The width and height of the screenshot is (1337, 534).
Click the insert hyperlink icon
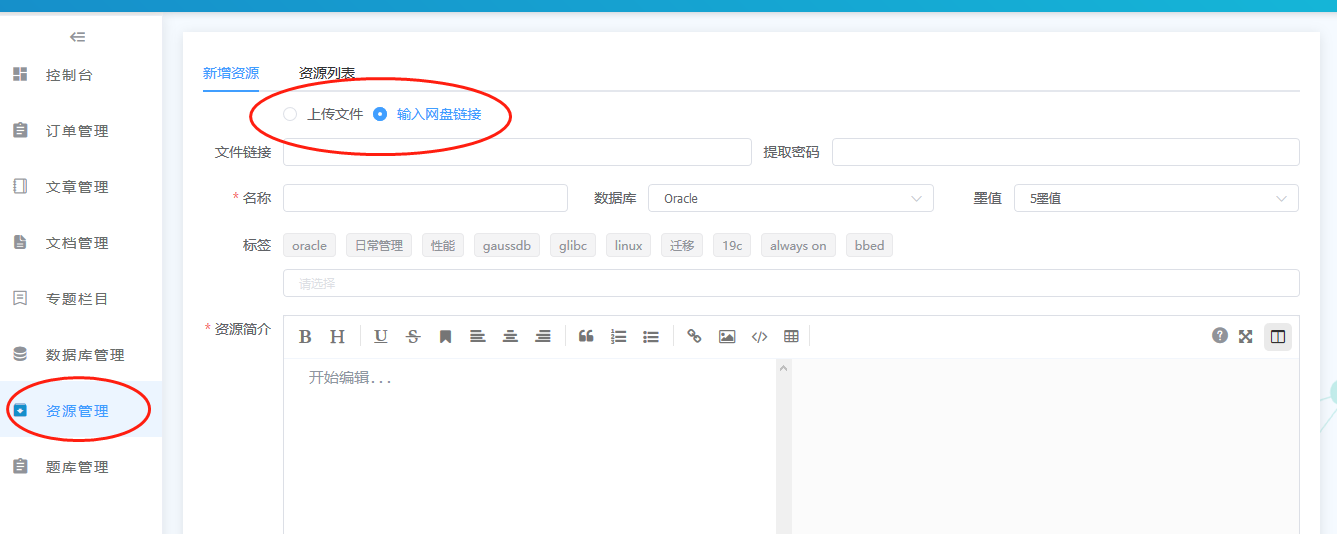[694, 337]
